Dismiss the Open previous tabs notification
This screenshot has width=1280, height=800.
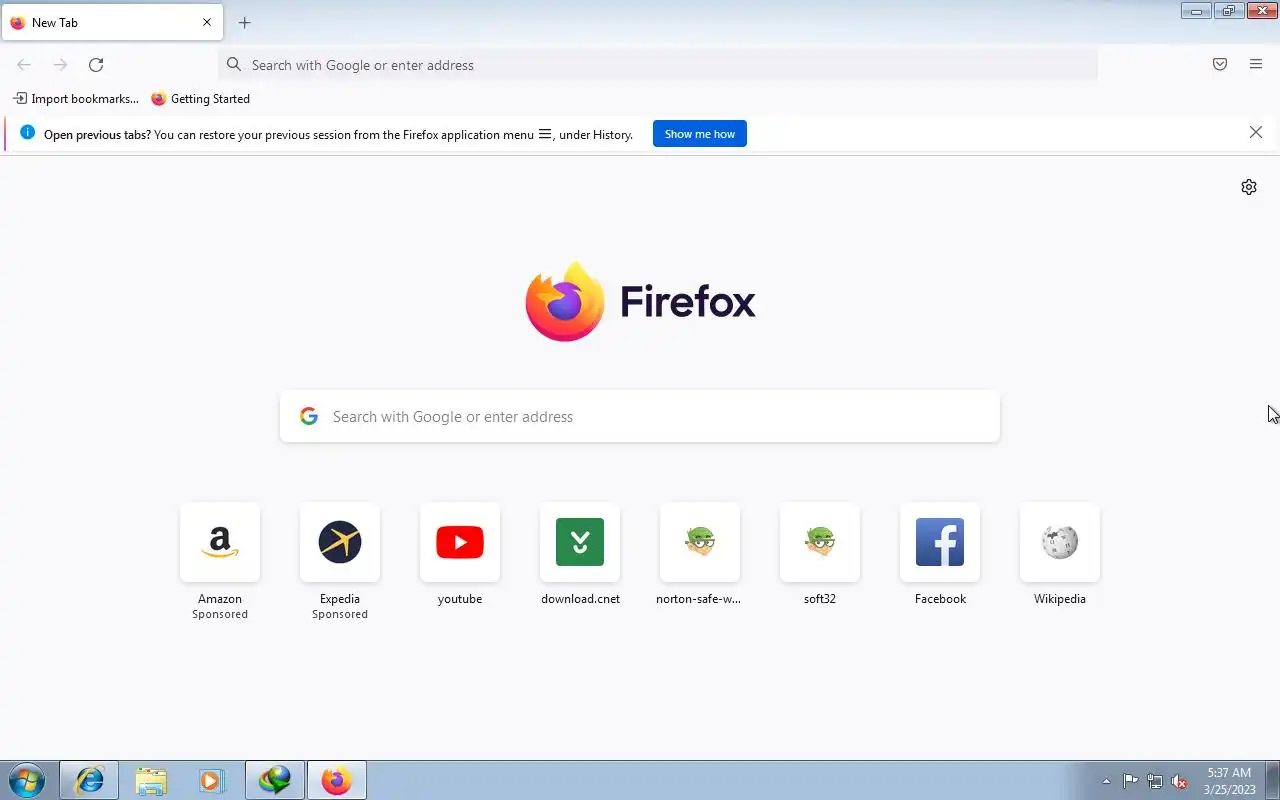(x=1256, y=133)
